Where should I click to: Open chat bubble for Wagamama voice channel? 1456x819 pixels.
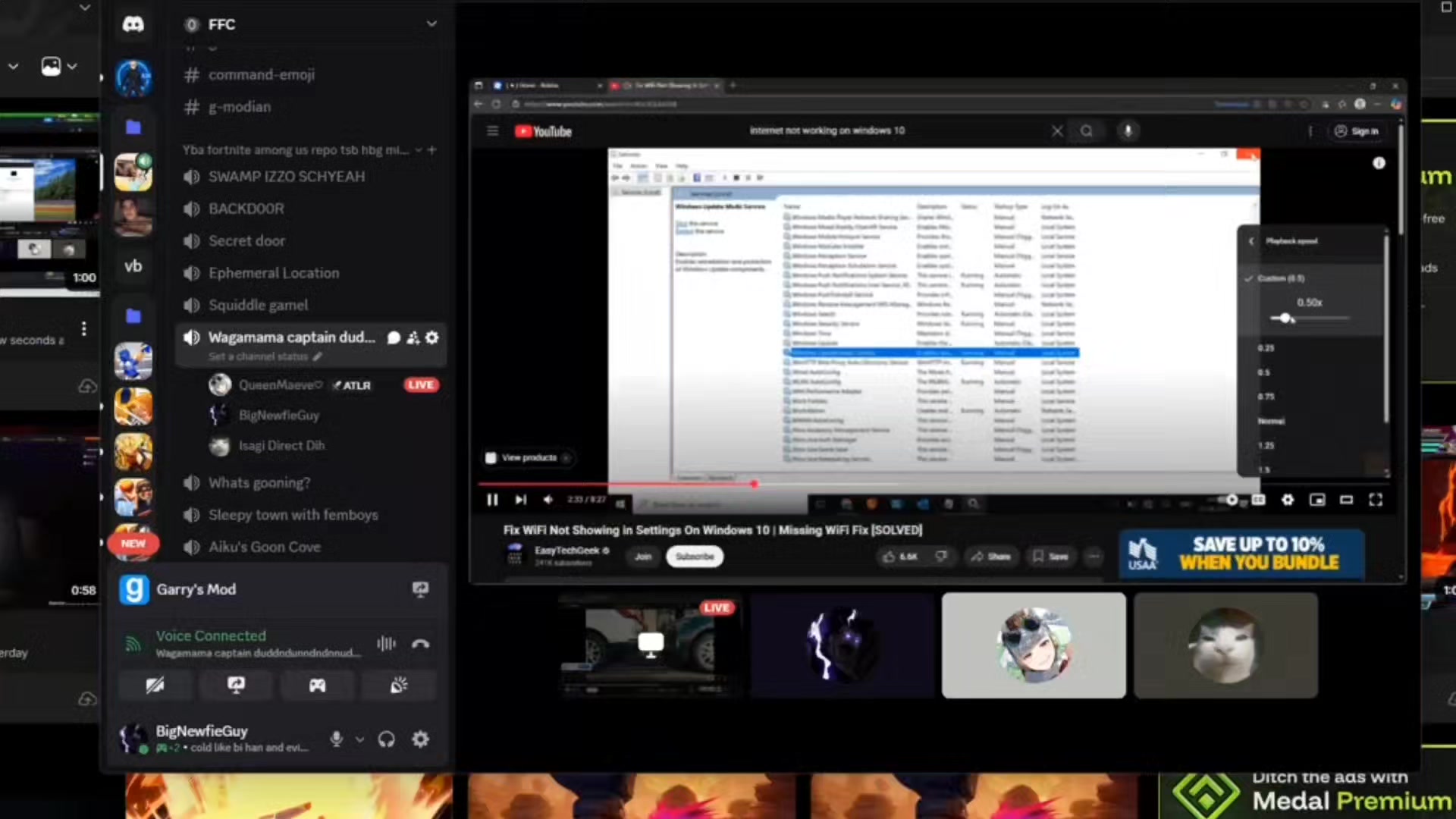394,337
